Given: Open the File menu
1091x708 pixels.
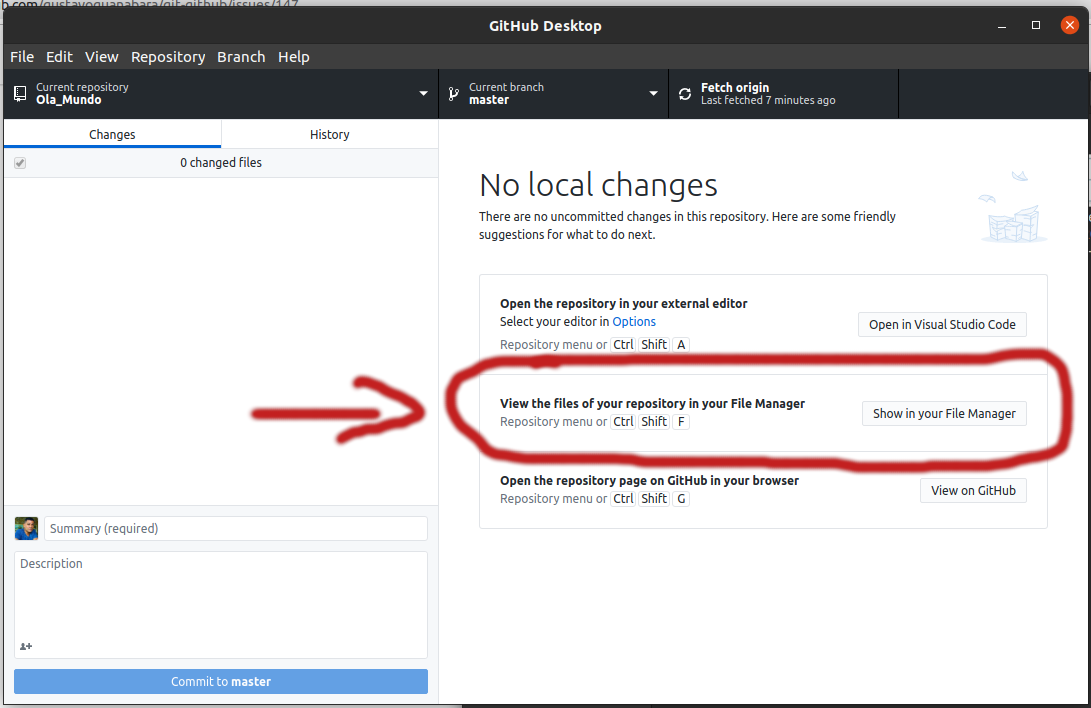Looking at the screenshot, I should point(21,57).
